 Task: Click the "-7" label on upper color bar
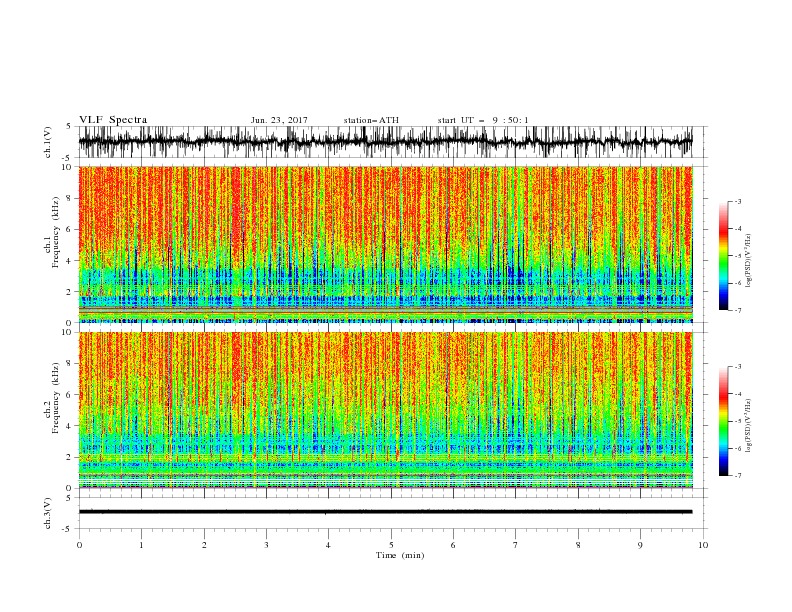(738, 310)
